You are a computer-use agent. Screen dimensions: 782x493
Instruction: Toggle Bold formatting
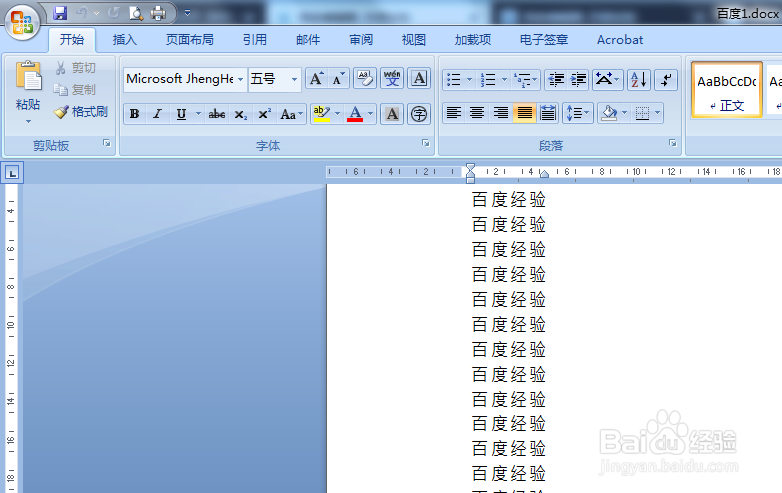(134, 114)
